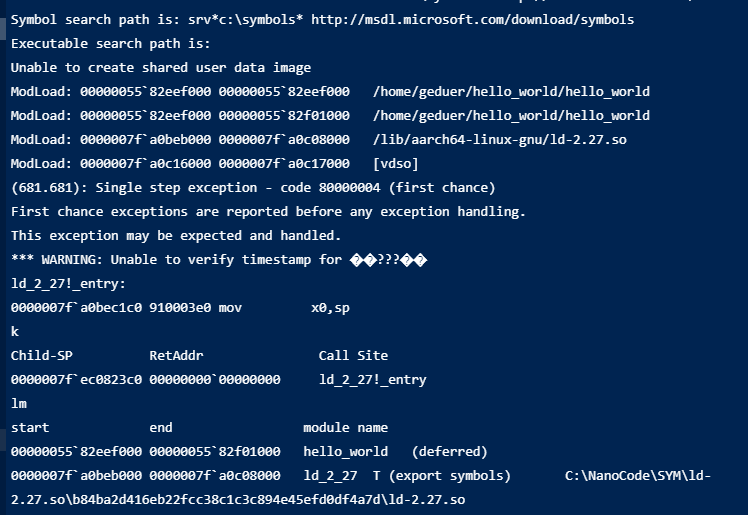Click the C:\NanoCode\SYM\ld- symbol file path

pyautogui.click(x=638, y=475)
